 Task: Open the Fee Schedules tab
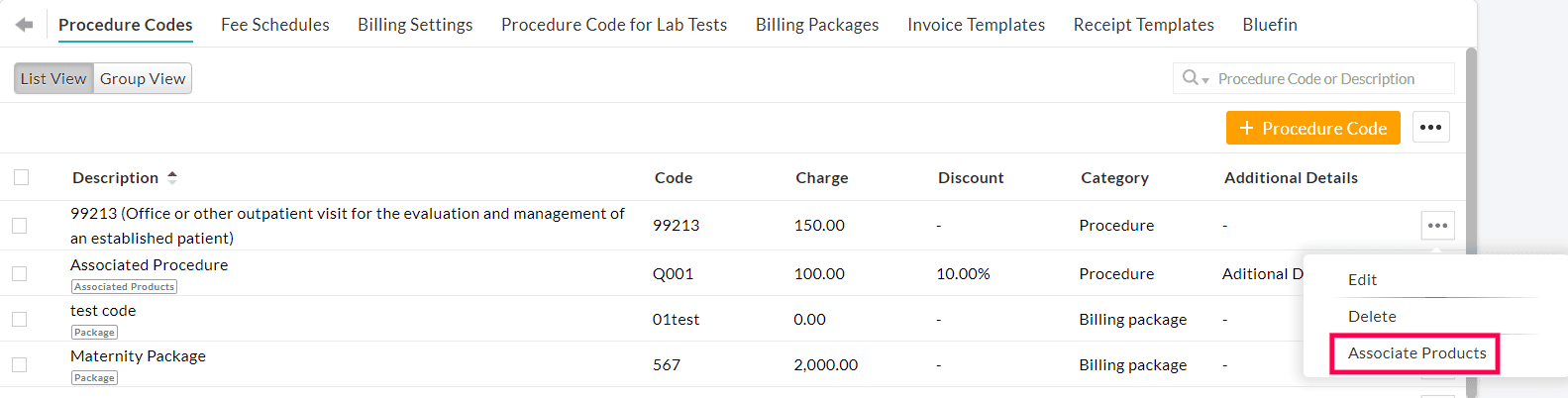(274, 25)
